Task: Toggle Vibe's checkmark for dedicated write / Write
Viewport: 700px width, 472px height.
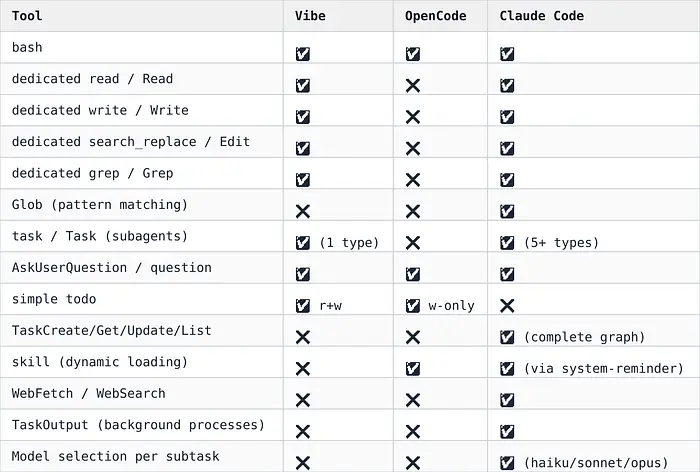Action: click(x=303, y=117)
